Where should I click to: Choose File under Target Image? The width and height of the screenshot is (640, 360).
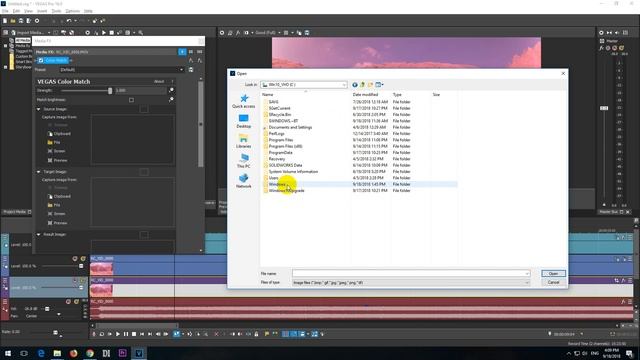tap(54, 205)
